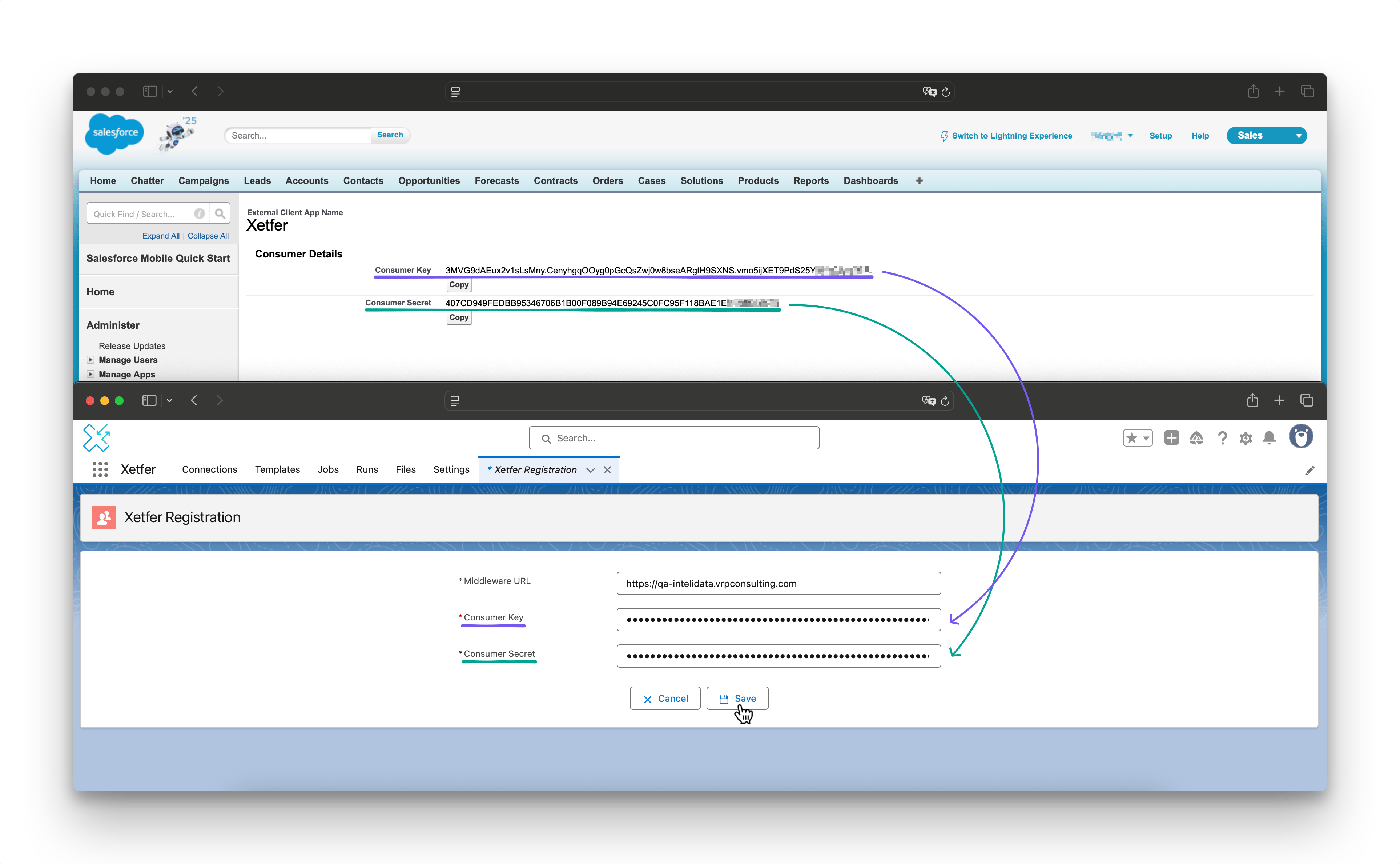Open the Runs tab

367,469
